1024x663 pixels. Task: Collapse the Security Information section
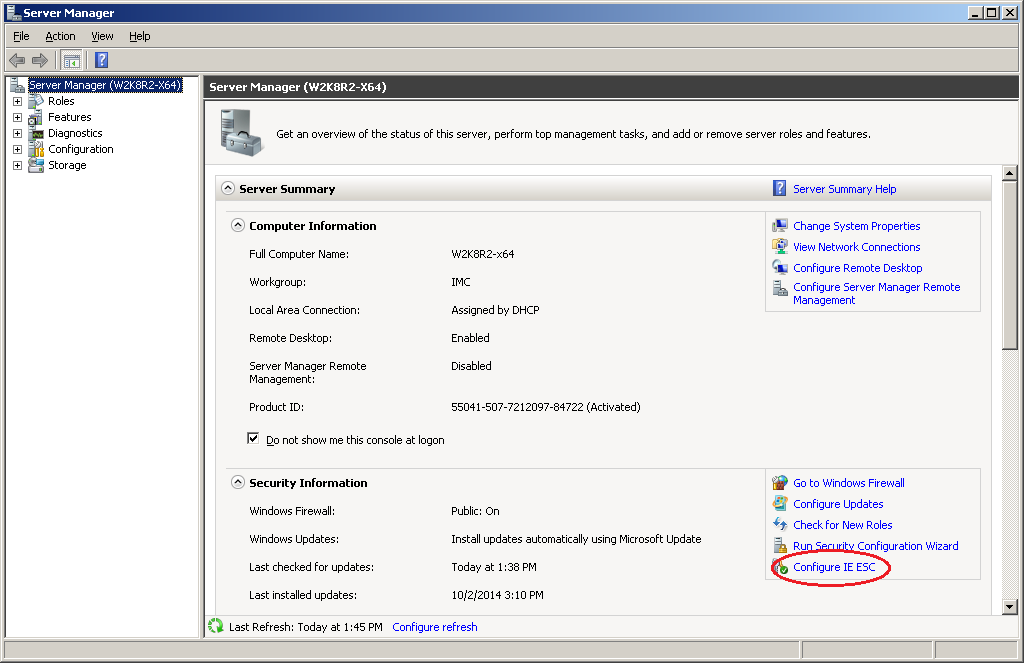click(238, 483)
